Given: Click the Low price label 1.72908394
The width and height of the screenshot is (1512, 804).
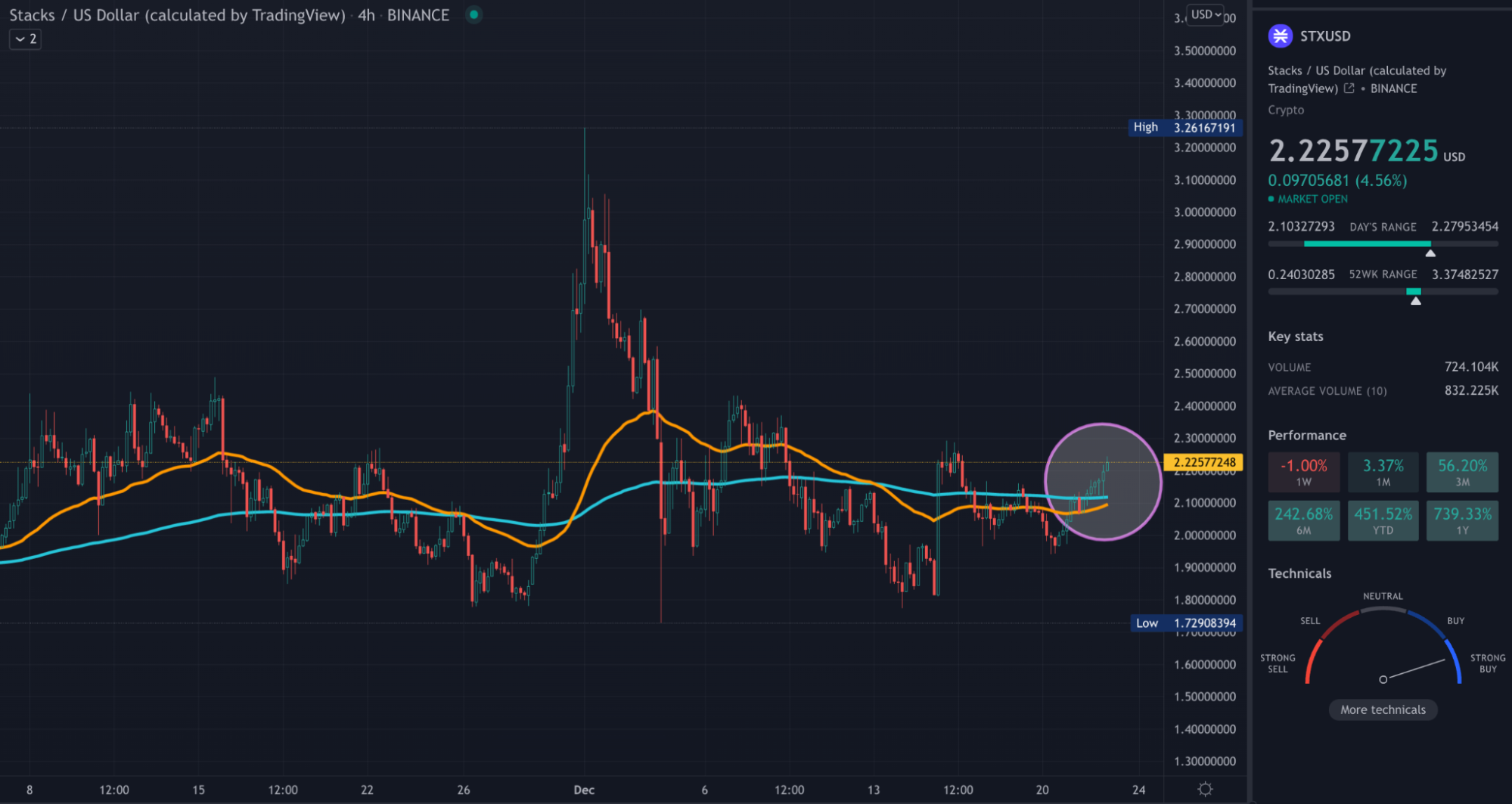Looking at the screenshot, I should pos(1186,623).
